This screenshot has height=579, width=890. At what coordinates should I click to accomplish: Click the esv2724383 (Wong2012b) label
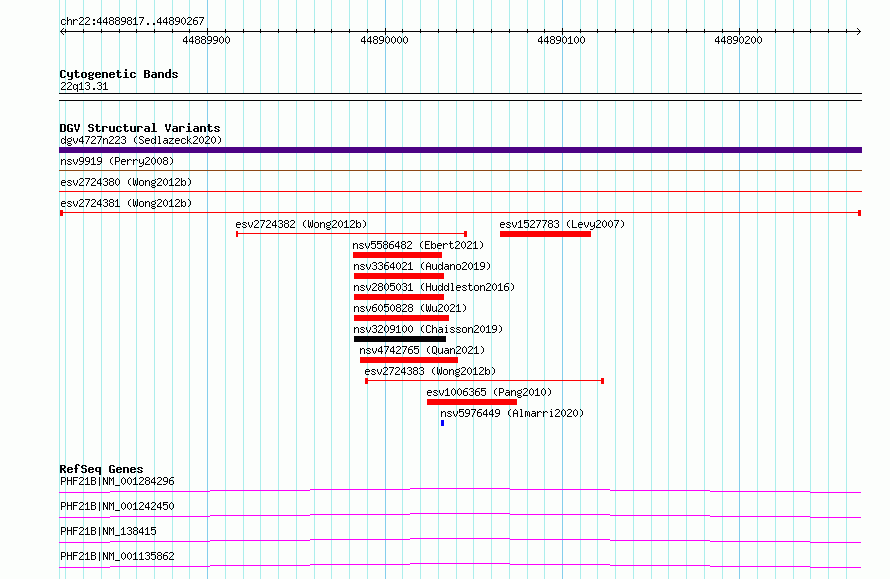click(x=430, y=371)
